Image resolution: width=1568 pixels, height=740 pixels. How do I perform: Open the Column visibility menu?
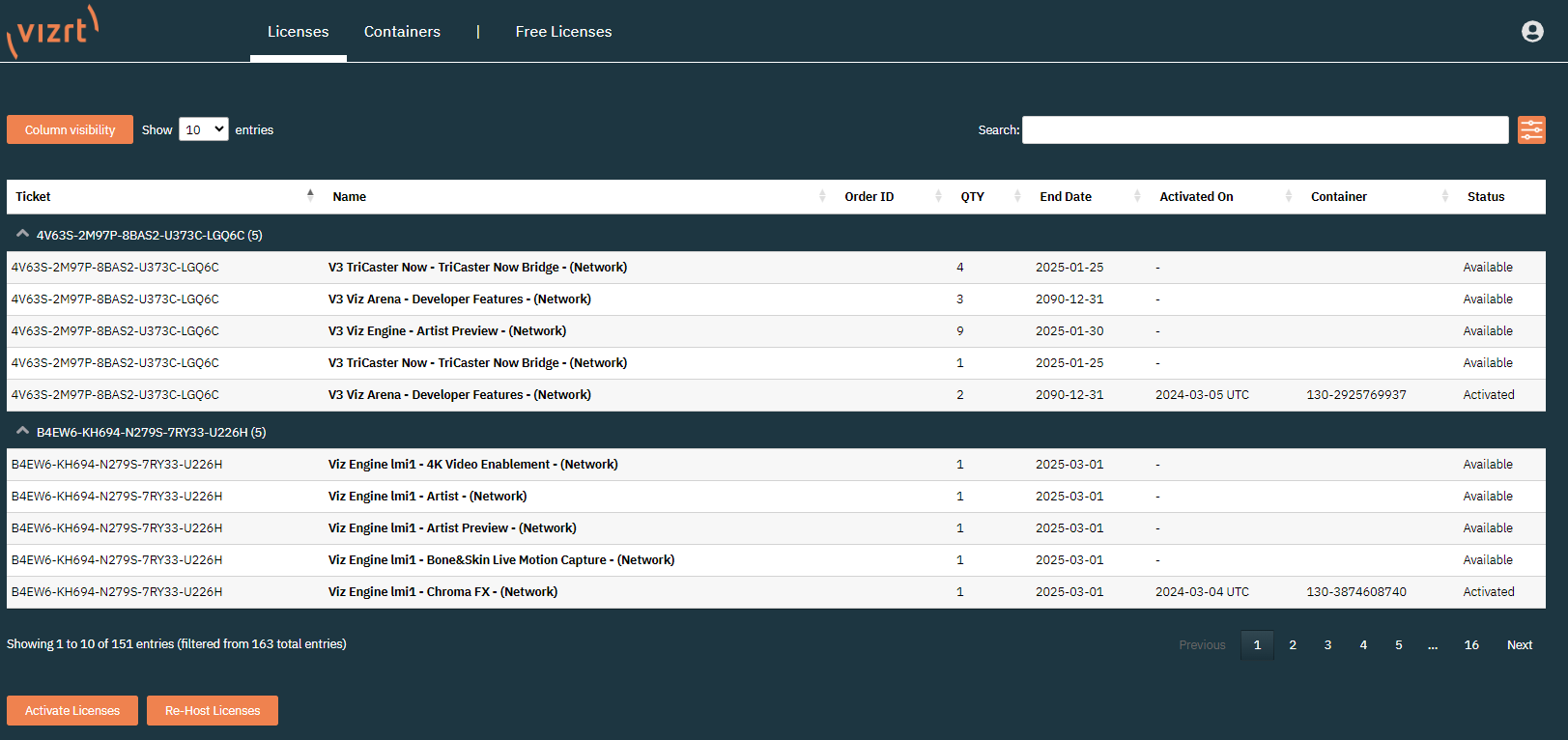[70, 129]
